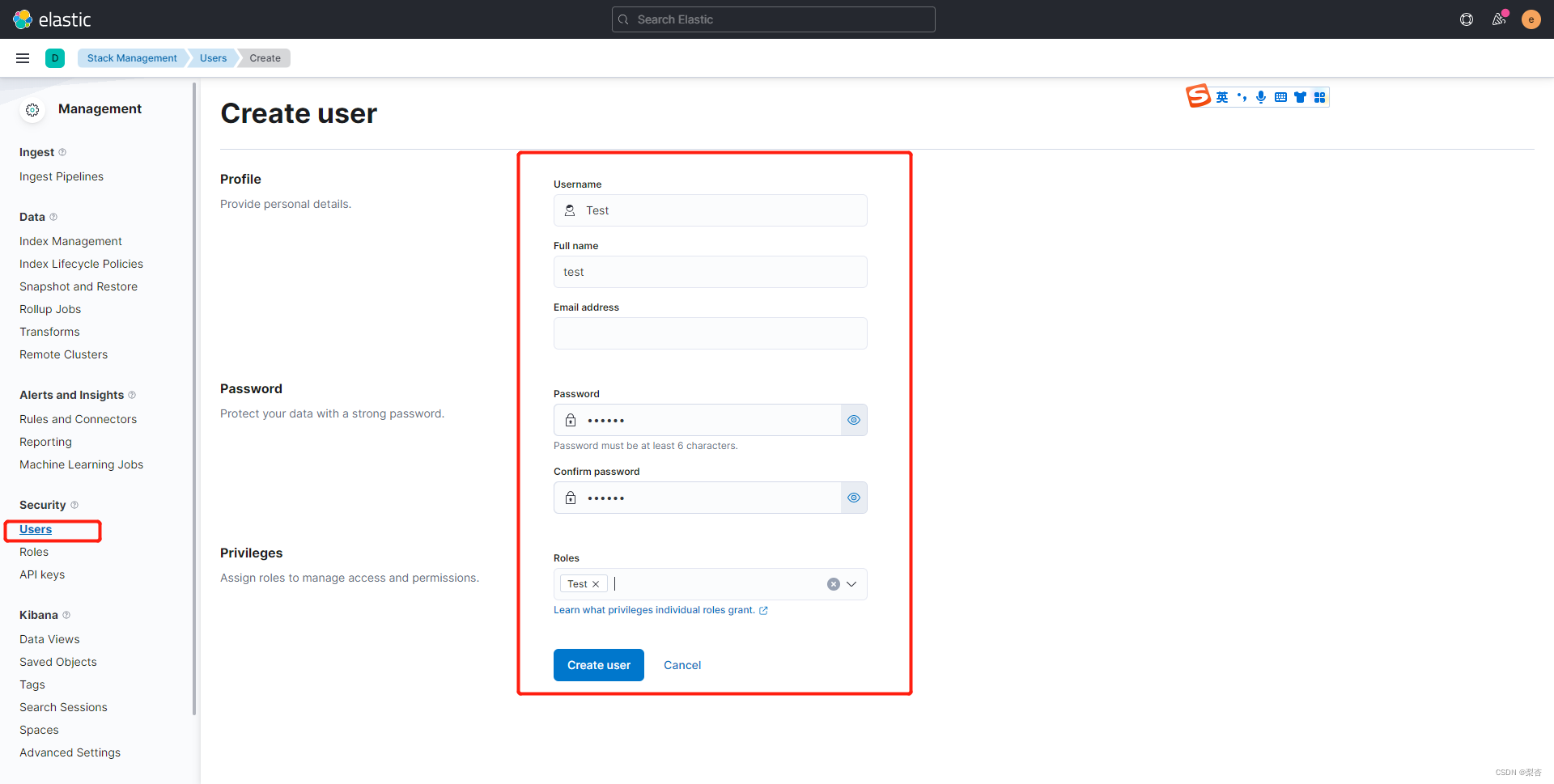Expand the Roles dropdown list
This screenshot has width=1554, height=784.
click(851, 584)
